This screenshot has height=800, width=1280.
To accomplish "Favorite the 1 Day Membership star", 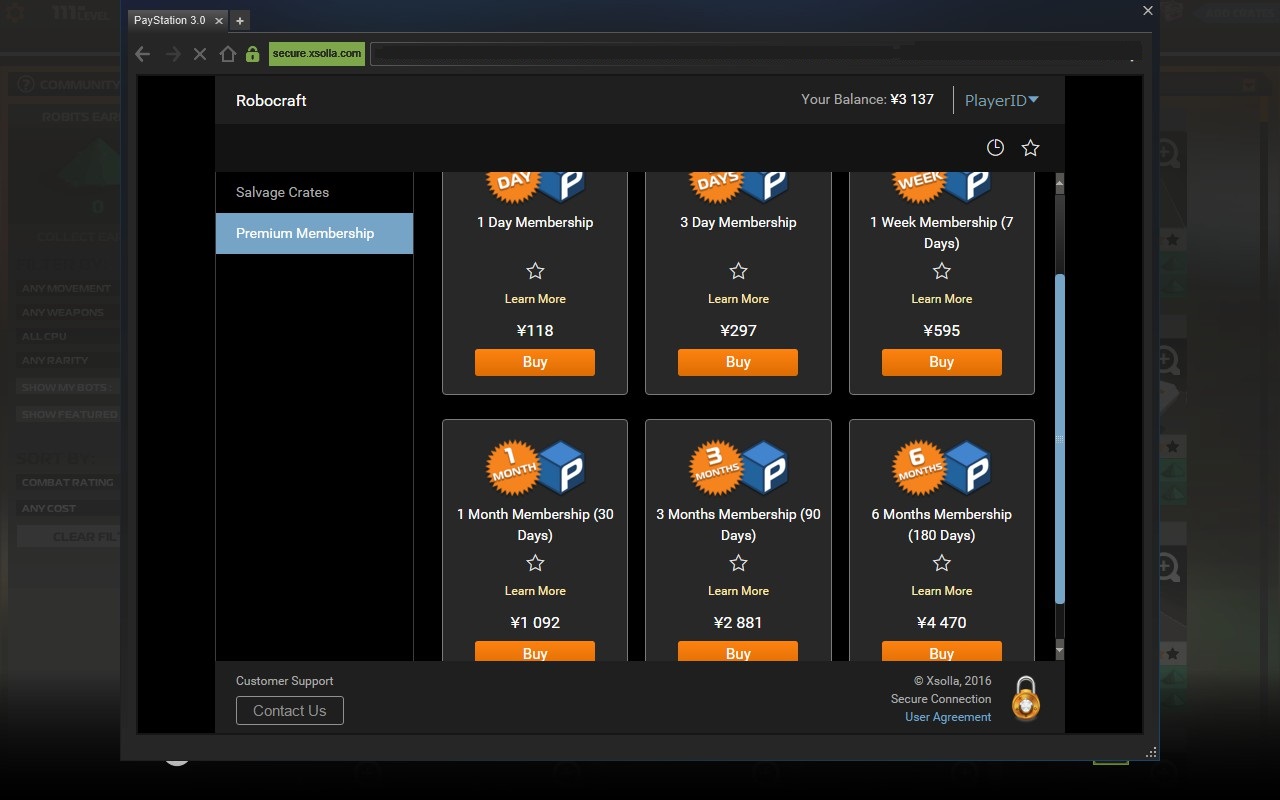I will pos(535,271).
